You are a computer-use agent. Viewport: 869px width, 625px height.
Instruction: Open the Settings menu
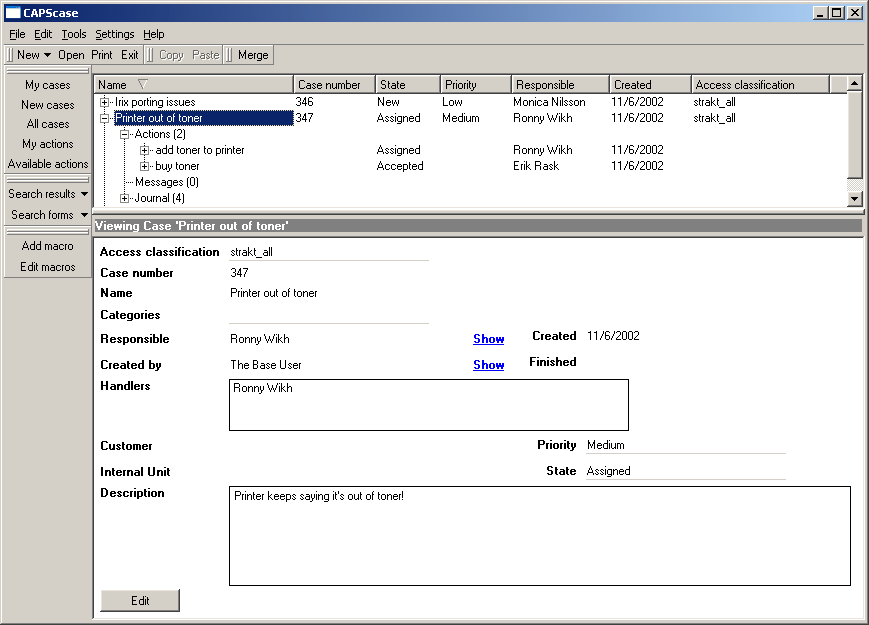click(x=115, y=34)
